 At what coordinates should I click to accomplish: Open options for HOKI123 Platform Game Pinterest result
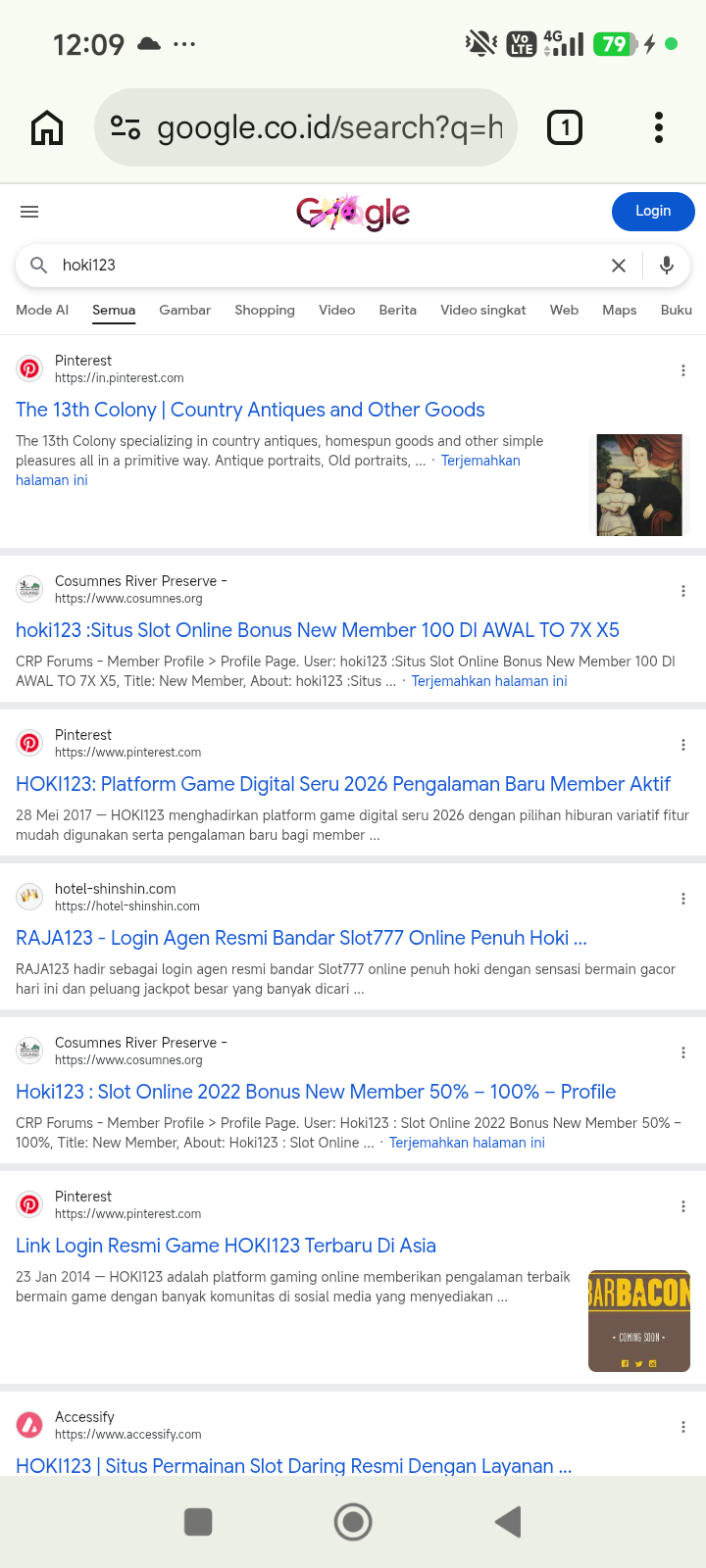(x=683, y=745)
